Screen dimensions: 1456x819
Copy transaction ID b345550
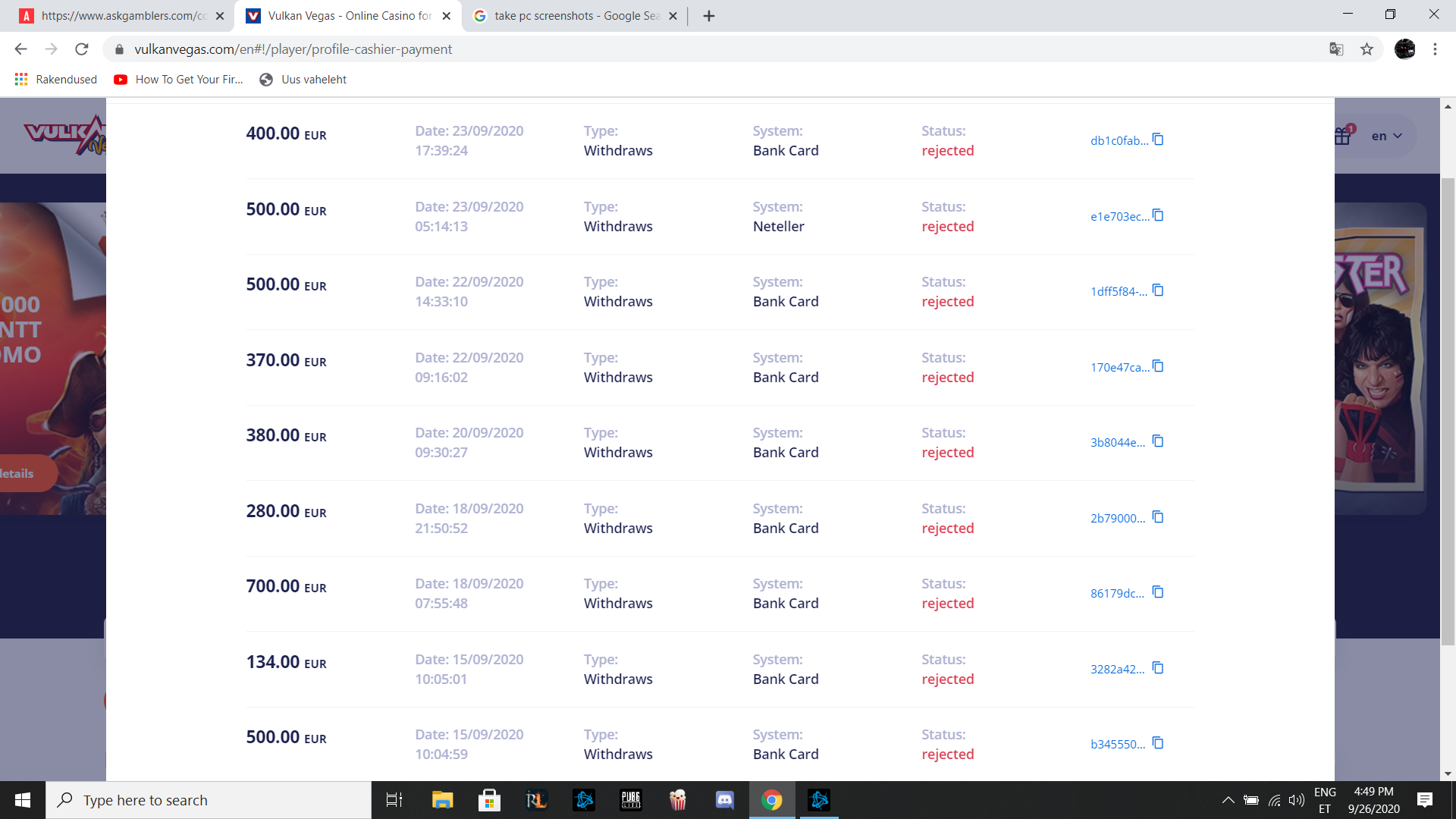tap(1158, 743)
